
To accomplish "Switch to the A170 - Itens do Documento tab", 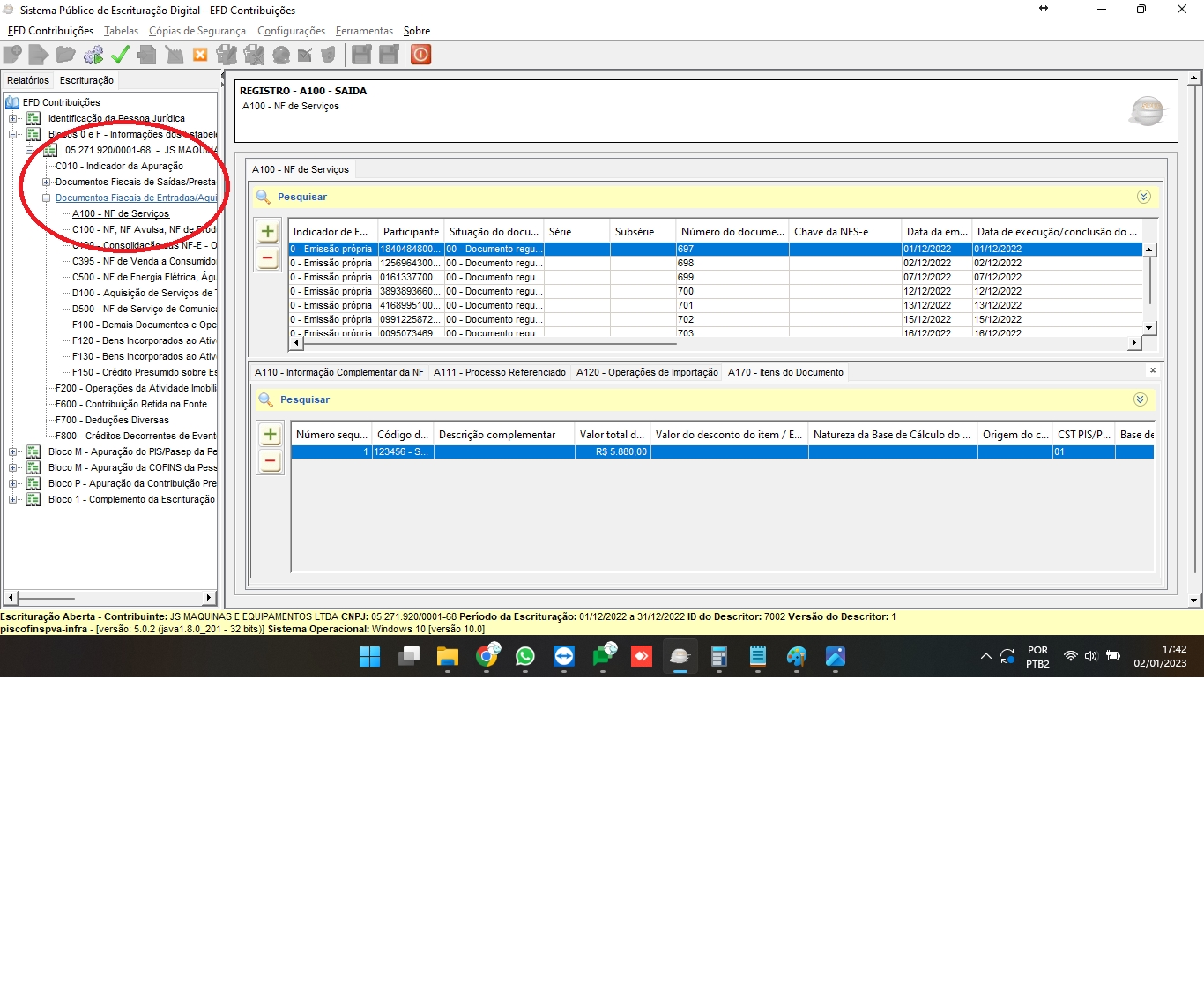I will [785, 372].
